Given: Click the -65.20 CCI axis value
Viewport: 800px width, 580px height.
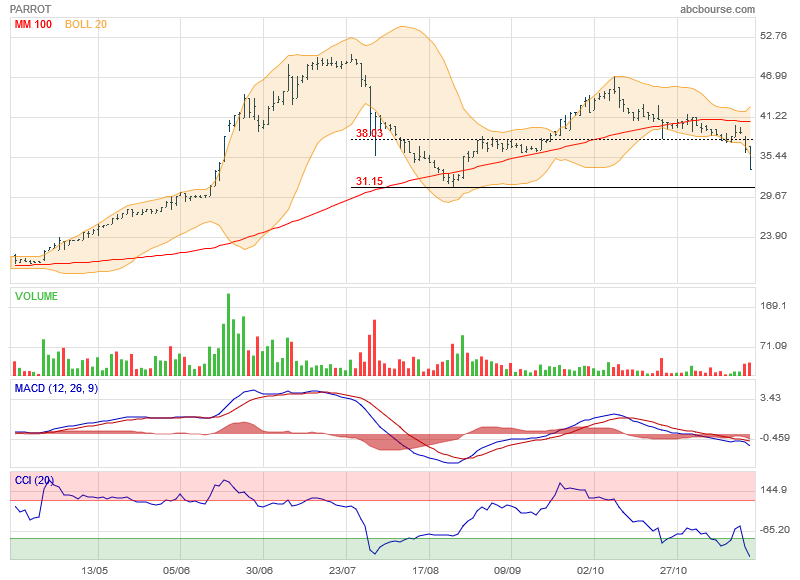Looking at the screenshot, I should click(774, 529).
